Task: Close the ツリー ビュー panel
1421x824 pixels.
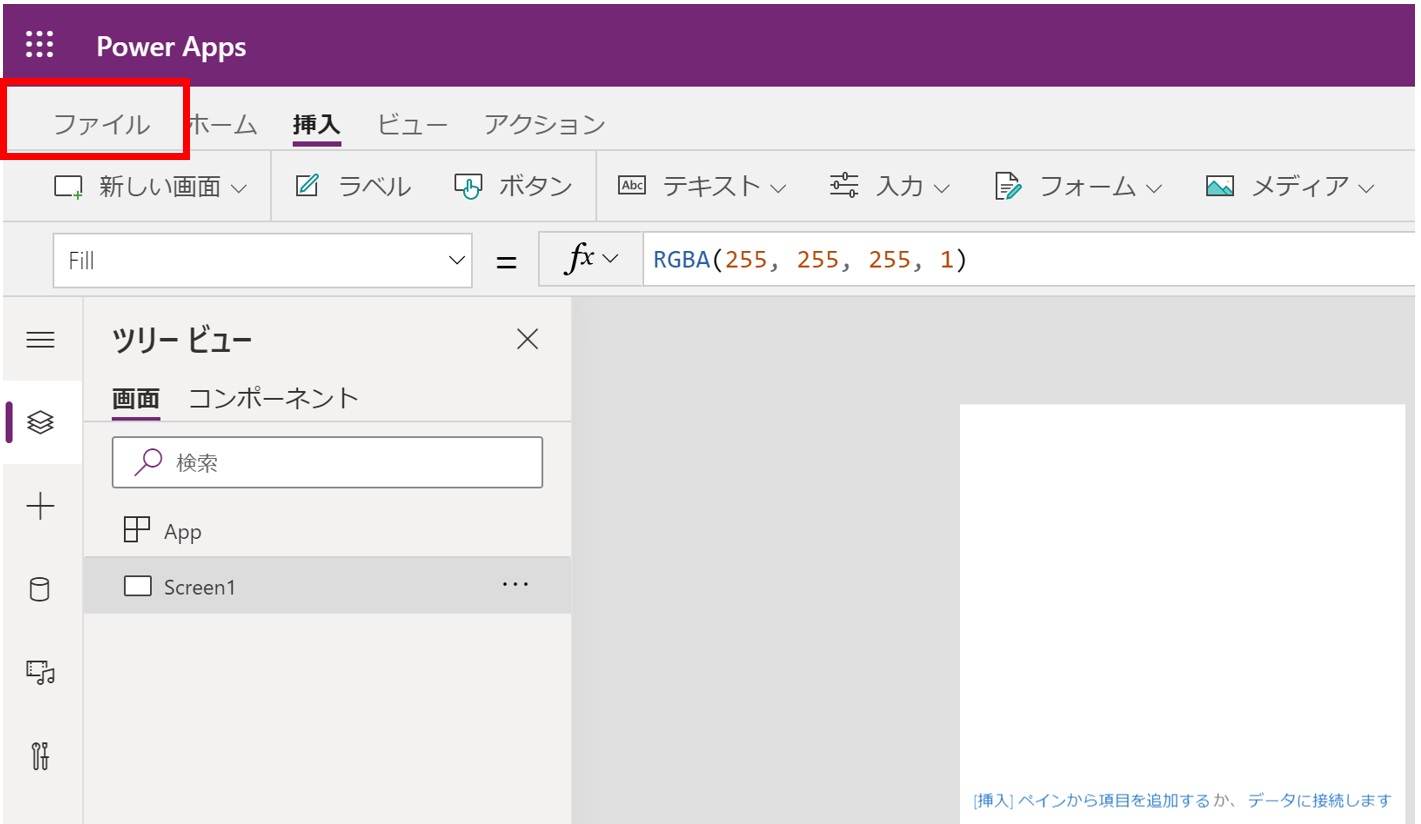Action: click(527, 340)
